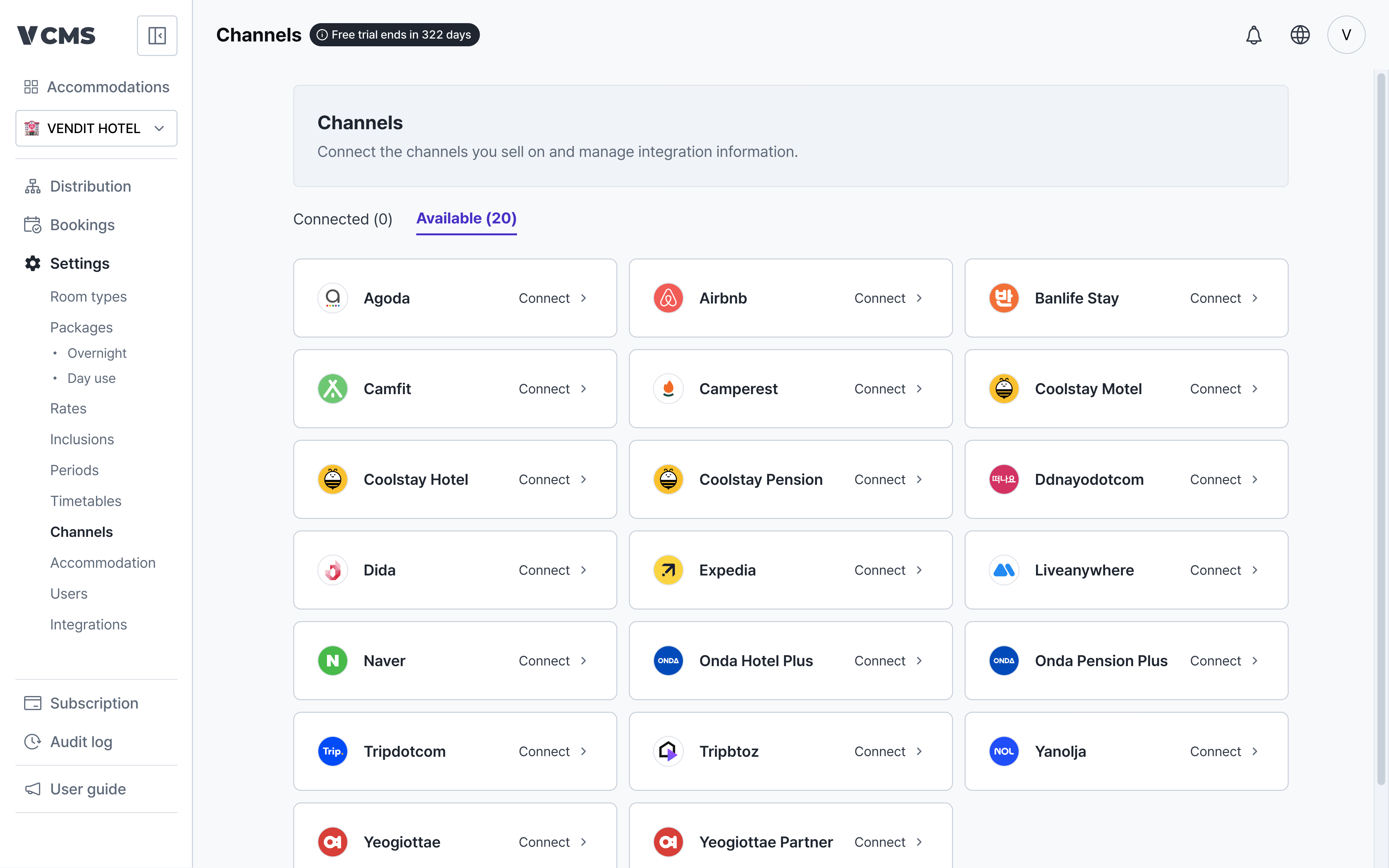The height and width of the screenshot is (868, 1389).
Task: Switch to the Connected (0) tab
Action: [x=343, y=219]
